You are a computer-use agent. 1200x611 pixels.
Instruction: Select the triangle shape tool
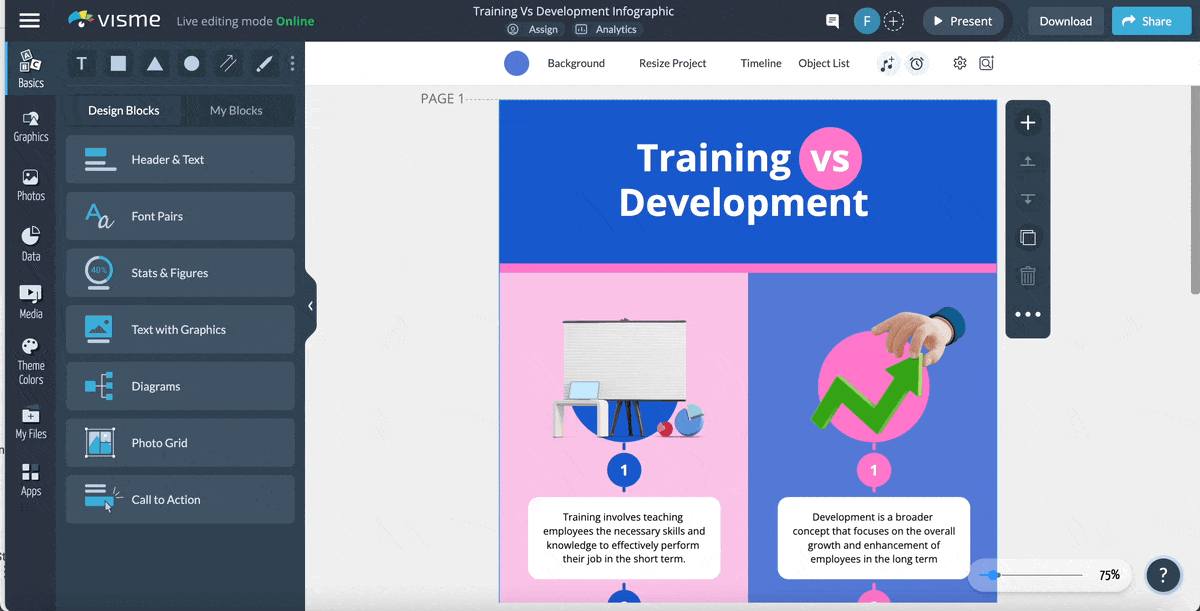pyautogui.click(x=155, y=64)
